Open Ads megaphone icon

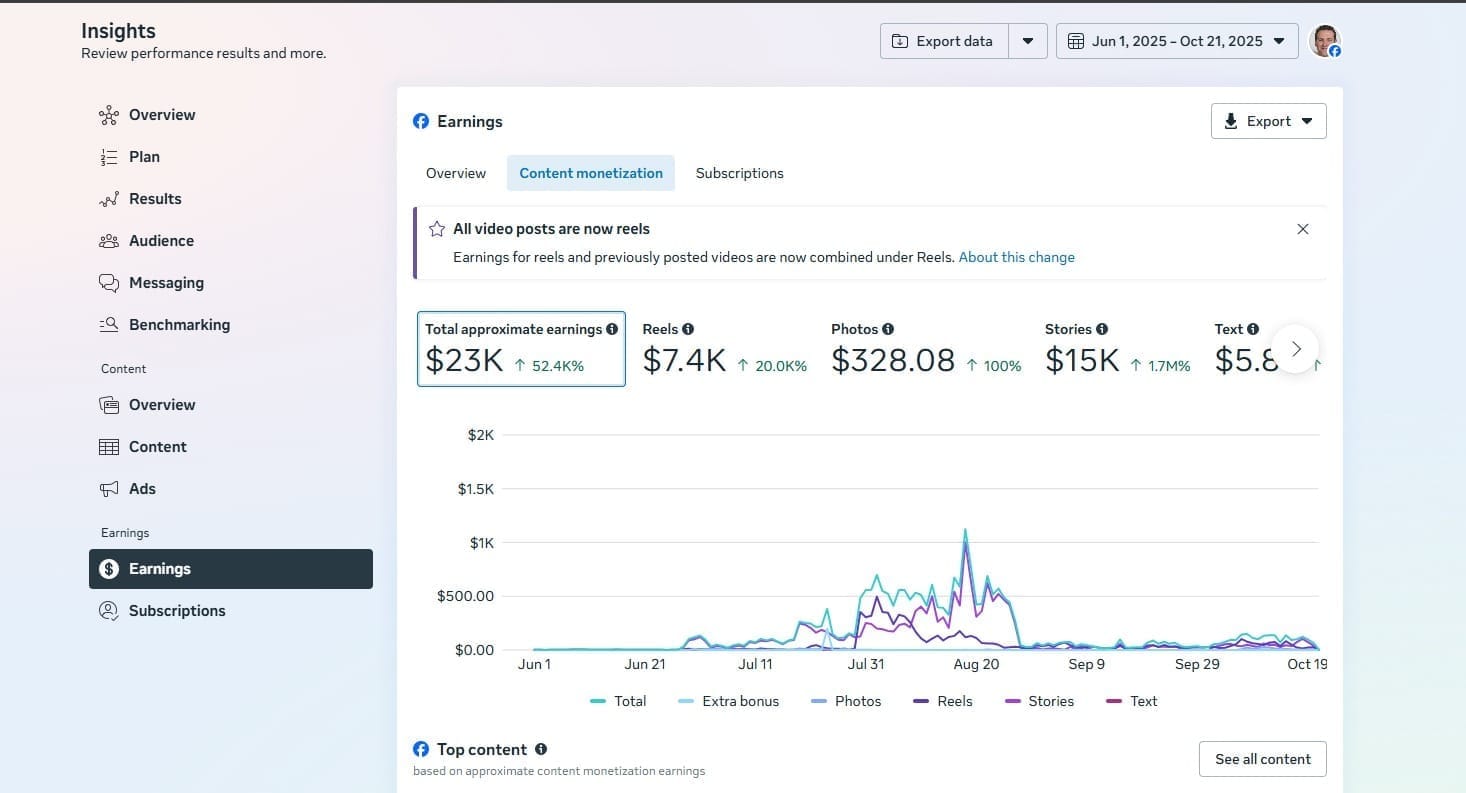click(109, 489)
